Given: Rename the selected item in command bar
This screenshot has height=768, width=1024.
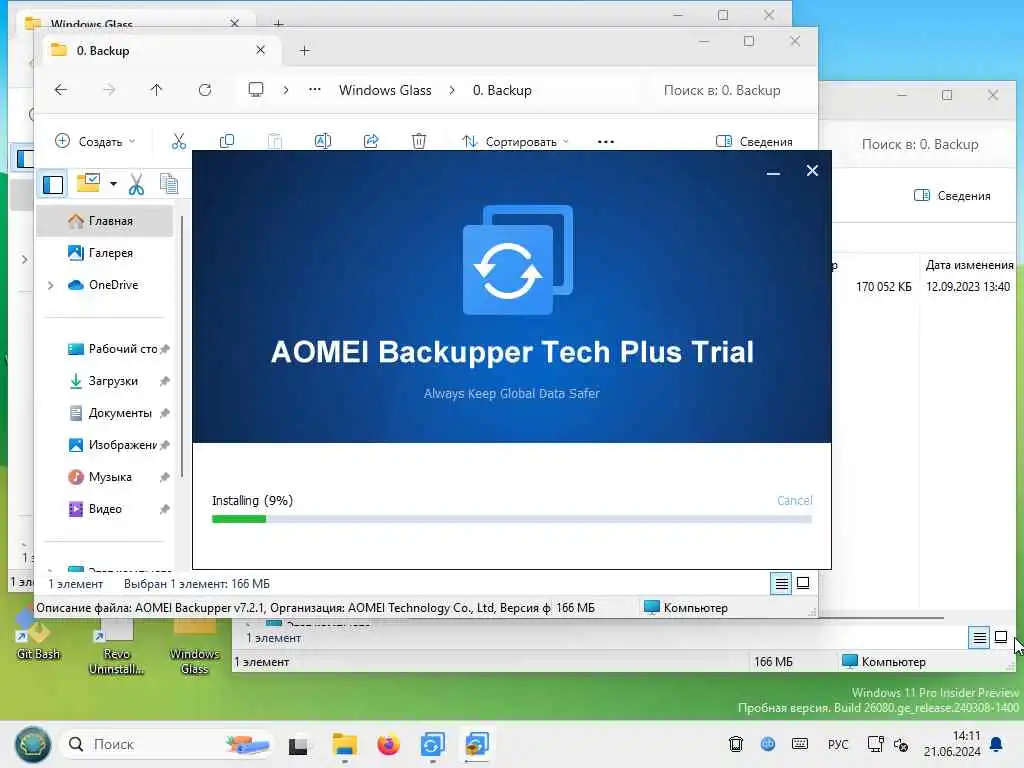Looking at the screenshot, I should pos(323,141).
